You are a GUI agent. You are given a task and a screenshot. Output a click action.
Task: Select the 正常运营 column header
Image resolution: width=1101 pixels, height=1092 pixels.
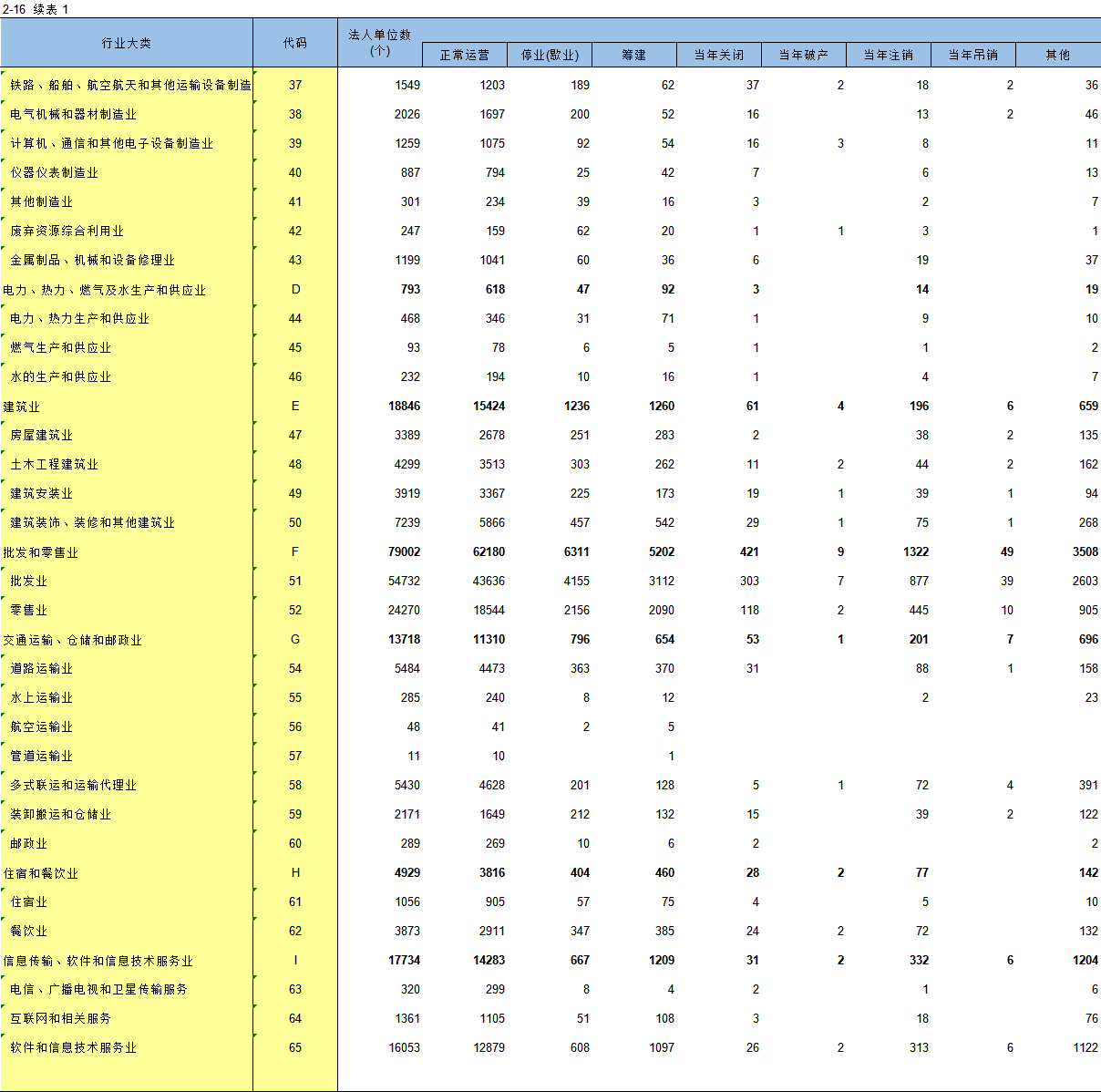(465, 55)
